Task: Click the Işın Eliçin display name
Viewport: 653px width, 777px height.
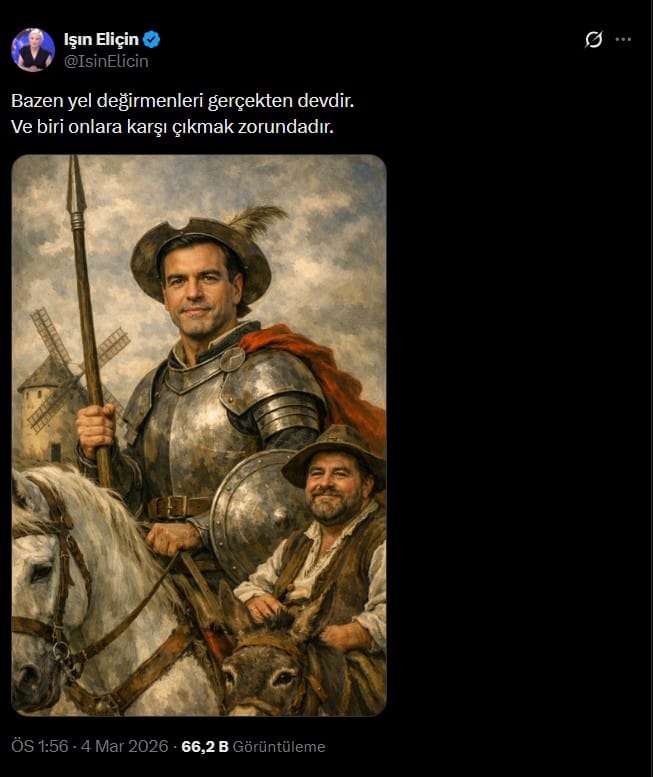Action: click(x=101, y=39)
